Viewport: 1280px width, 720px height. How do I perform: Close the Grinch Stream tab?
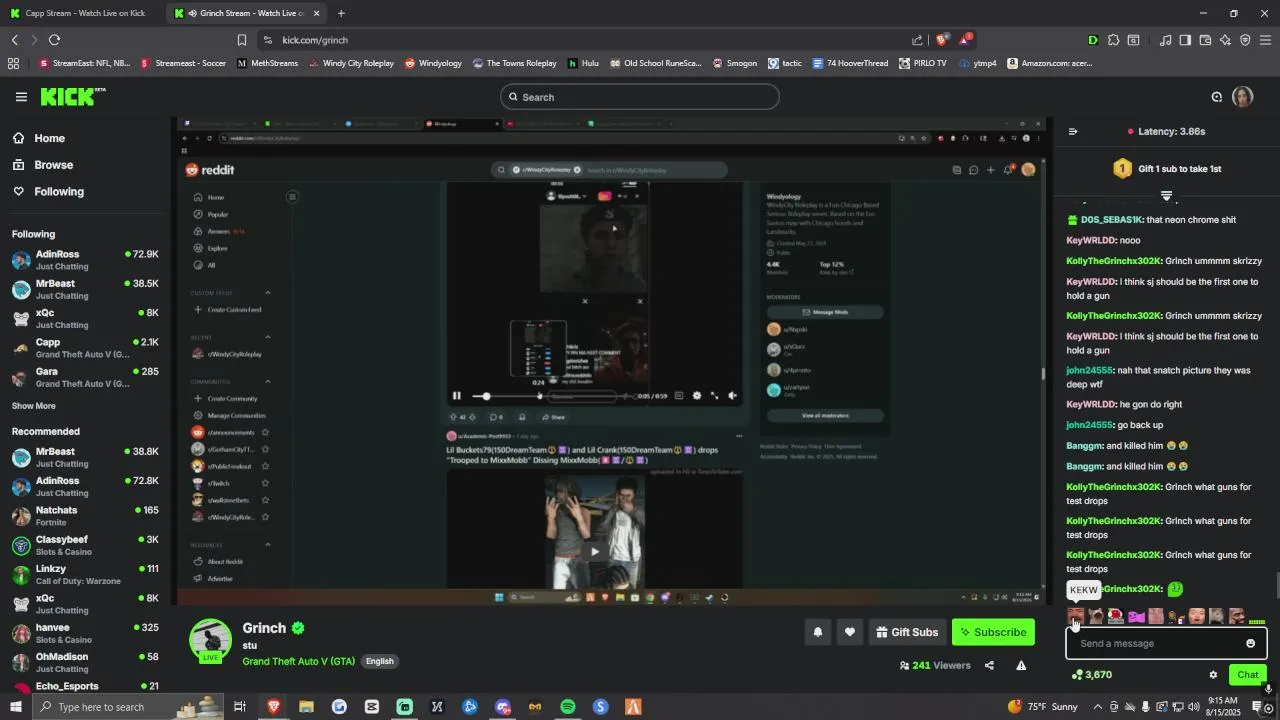pos(316,13)
